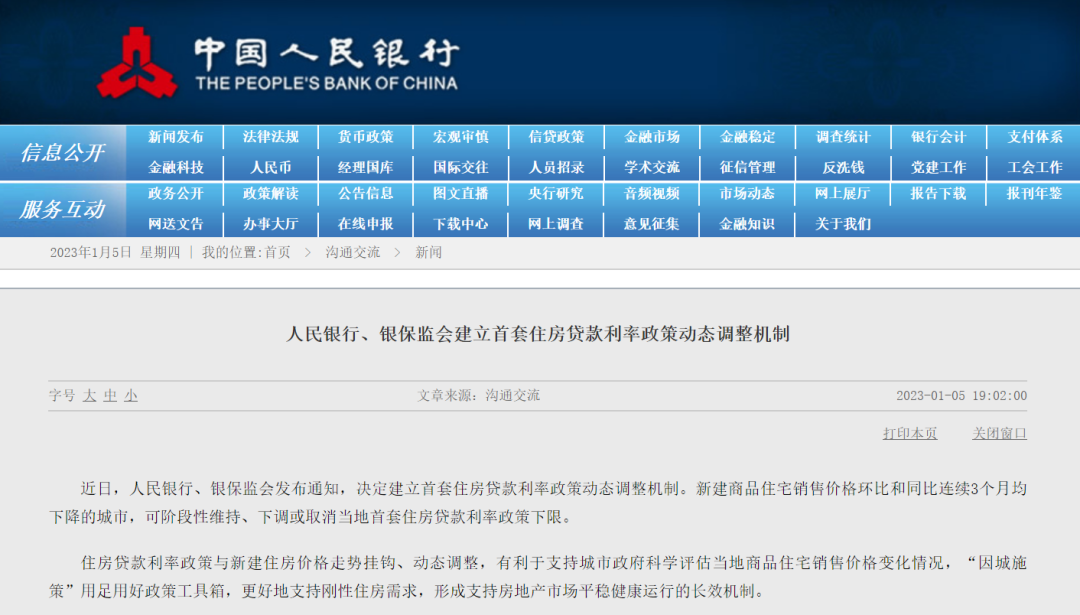Visit 网上展厅 page
This screenshot has width=1080, height=615.
844,194
